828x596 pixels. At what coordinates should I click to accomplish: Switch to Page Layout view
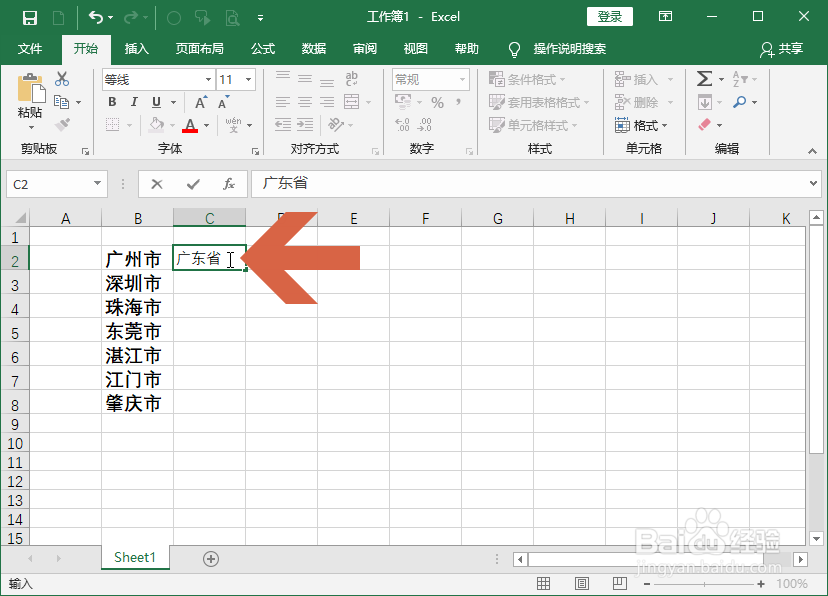pyautogui.click(x=582, y=583)
